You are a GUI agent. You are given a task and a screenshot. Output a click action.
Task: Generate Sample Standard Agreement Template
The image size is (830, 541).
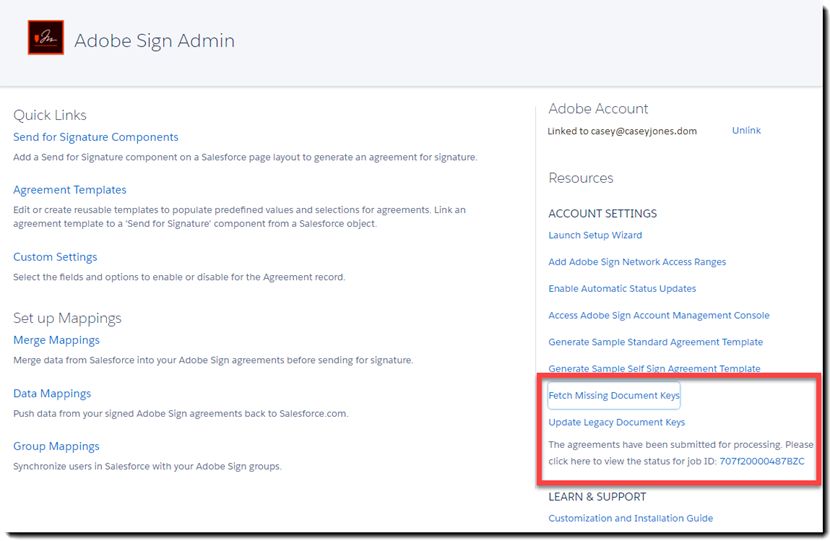point(655,342)
